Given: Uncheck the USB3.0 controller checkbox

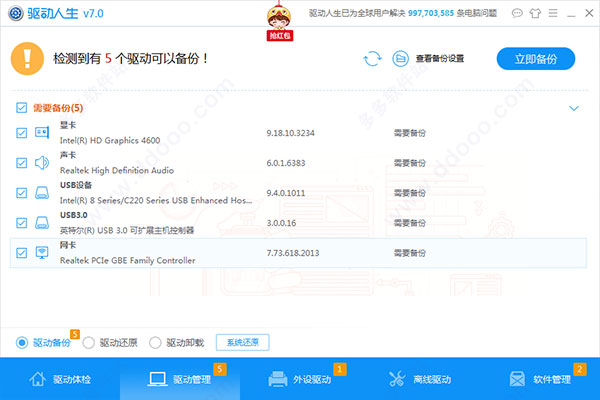Looking at the screenshot, I should (x=21, y=222).
